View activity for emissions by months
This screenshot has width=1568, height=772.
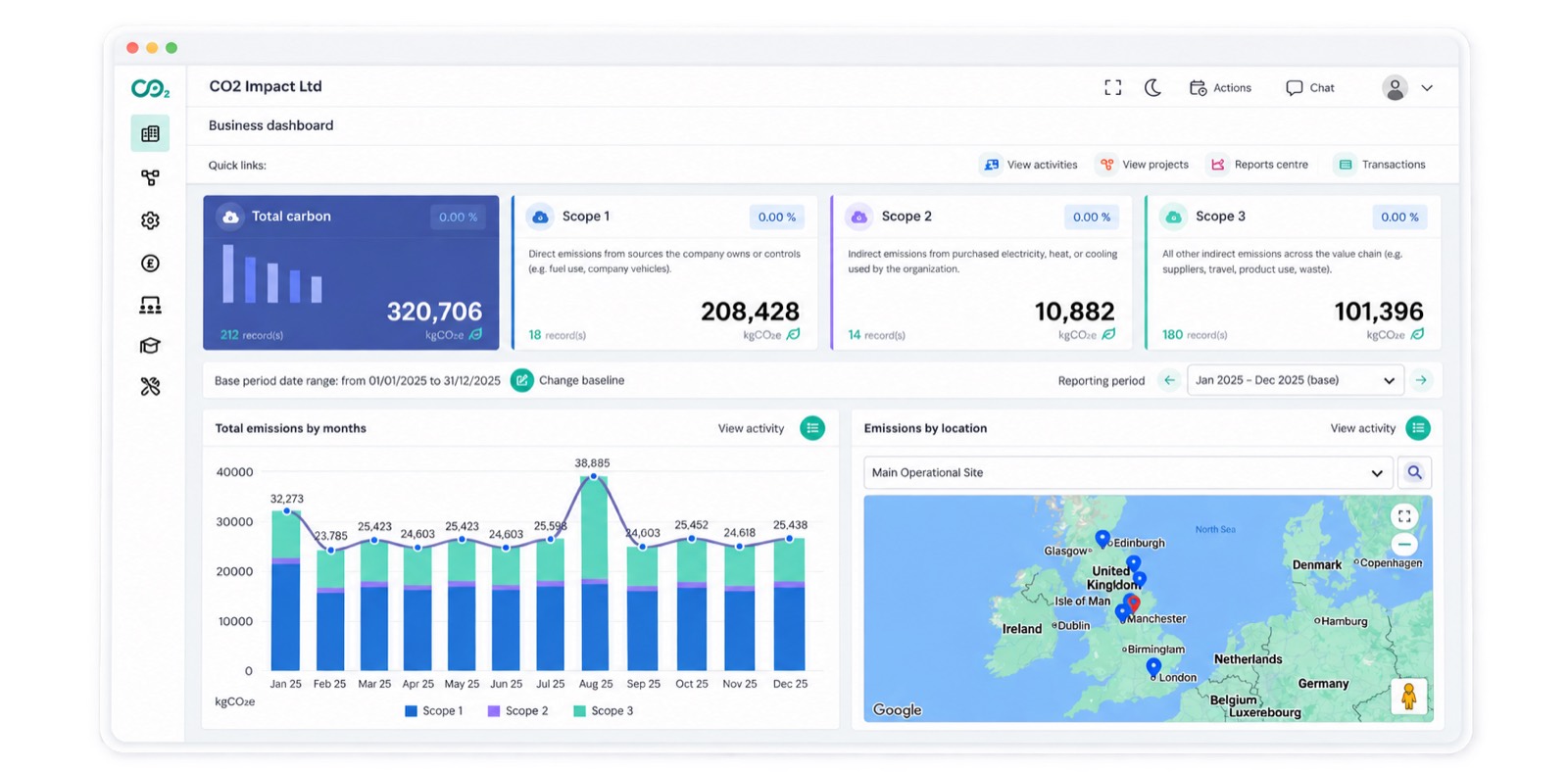(x=812, y=428)
